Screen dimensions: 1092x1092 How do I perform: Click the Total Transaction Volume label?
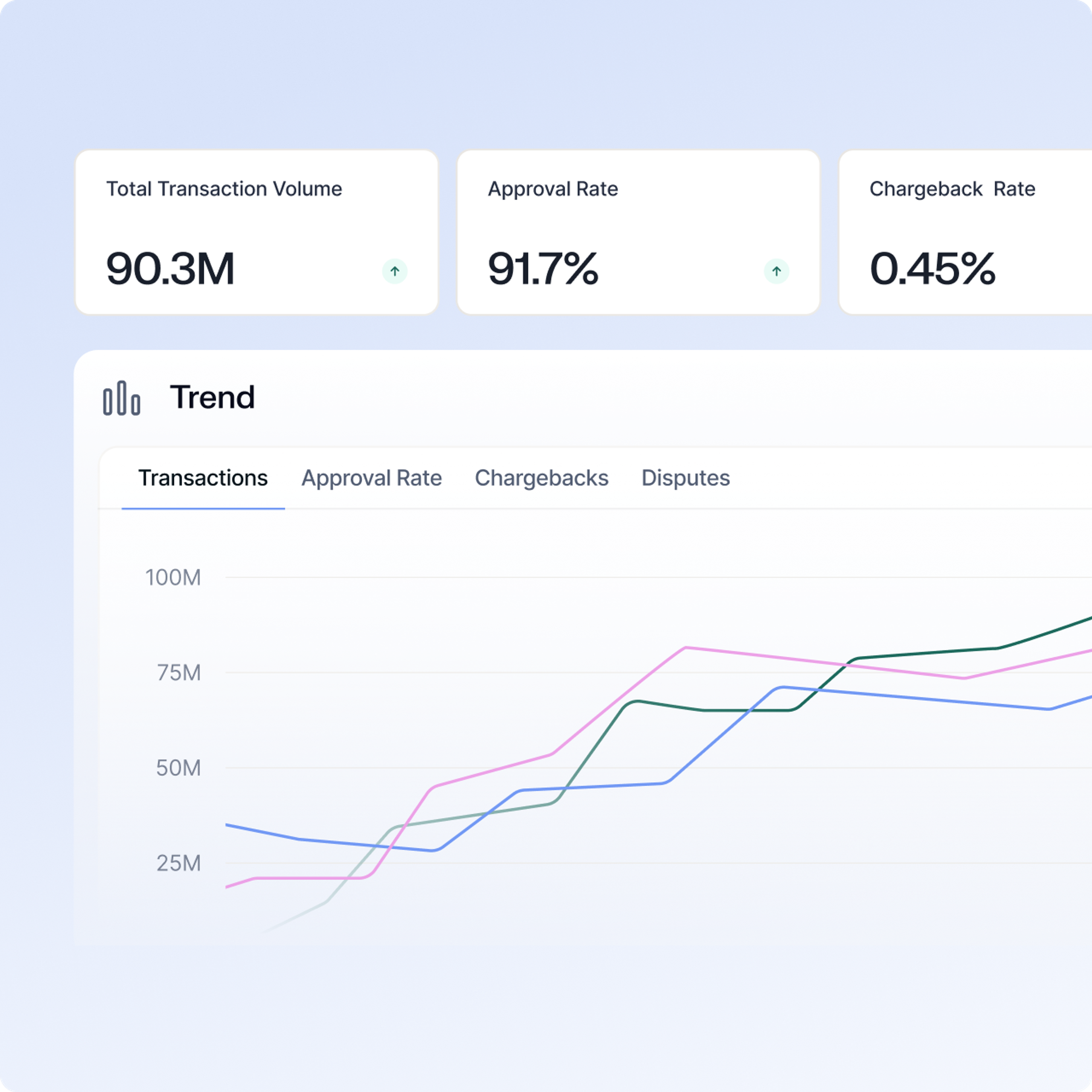(x=224, y=189)
